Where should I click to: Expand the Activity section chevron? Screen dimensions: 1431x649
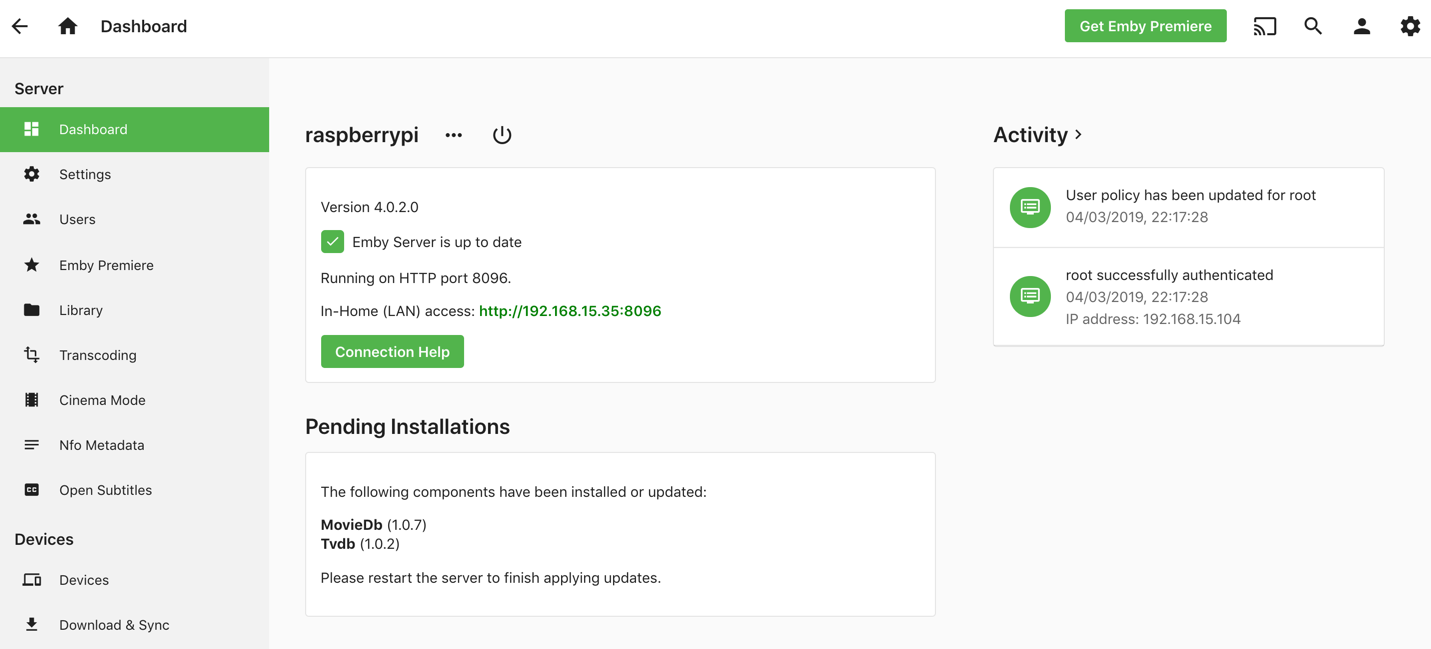click(x=1078, y=135)
